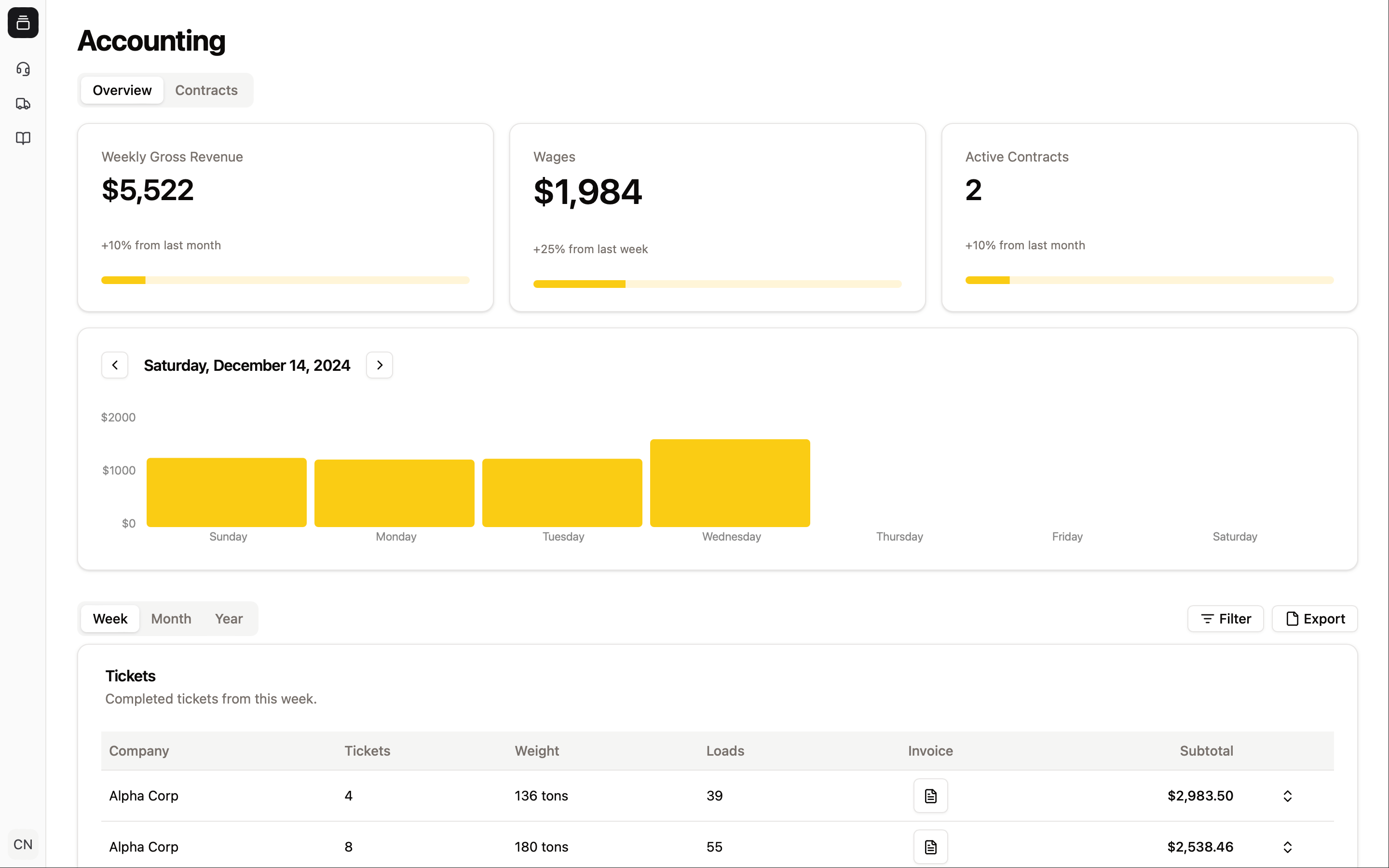Image resolution: width=1389 pixels, height=868 pixels.
Task: Open invoice document for $2,538.46 row
Action: (930, 847)
